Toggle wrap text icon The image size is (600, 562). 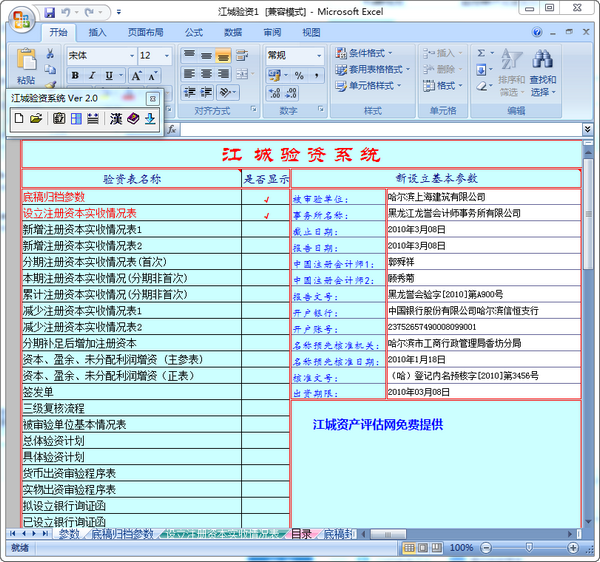(x=242, y=55)
